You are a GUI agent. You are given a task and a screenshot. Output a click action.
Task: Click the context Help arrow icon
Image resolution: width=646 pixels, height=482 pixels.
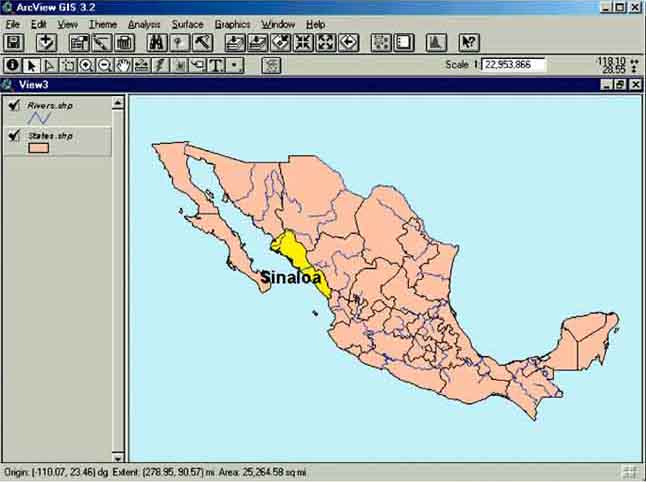pos(469,42)
